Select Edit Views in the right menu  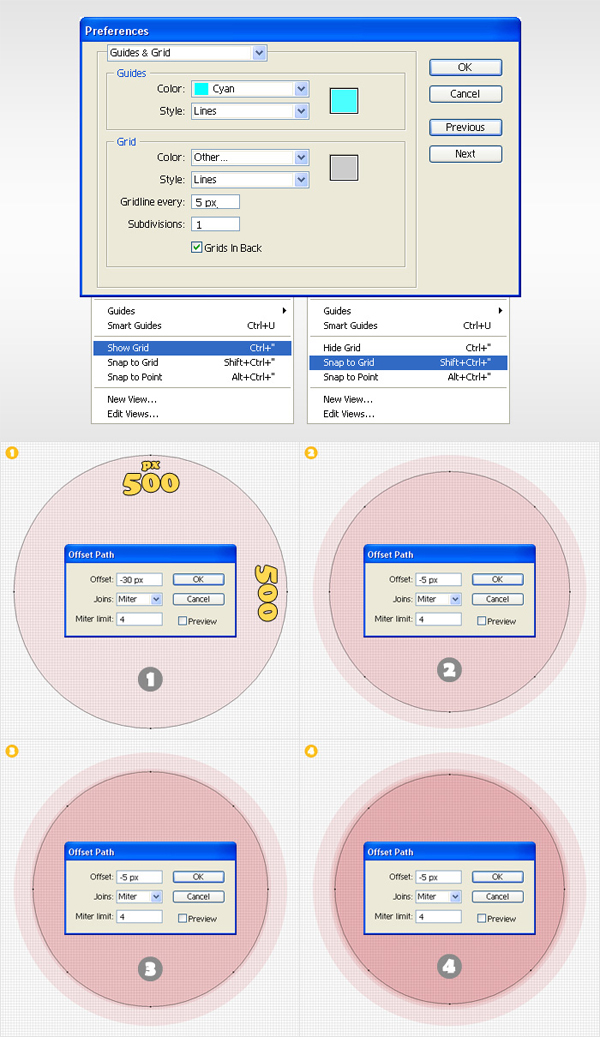408,414
